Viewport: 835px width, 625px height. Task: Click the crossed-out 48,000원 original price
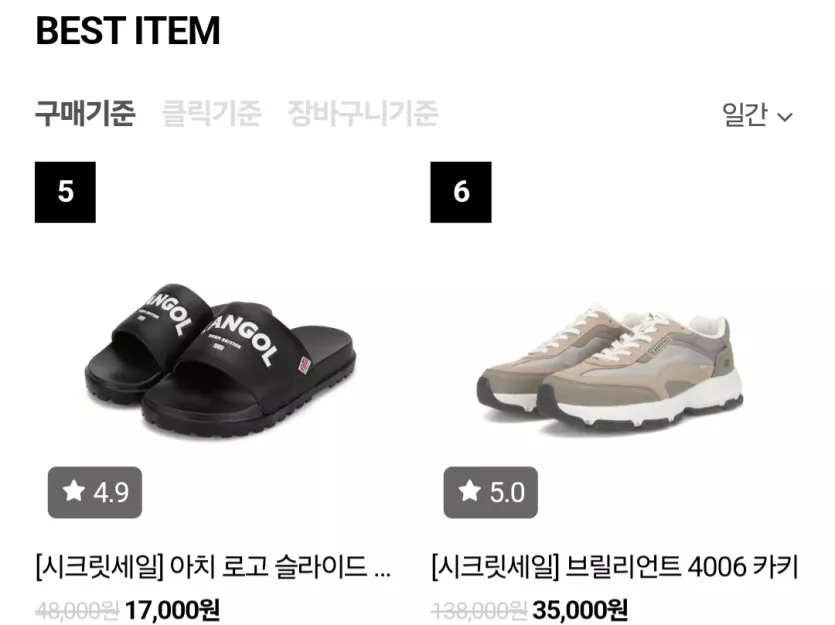point(77,611)
